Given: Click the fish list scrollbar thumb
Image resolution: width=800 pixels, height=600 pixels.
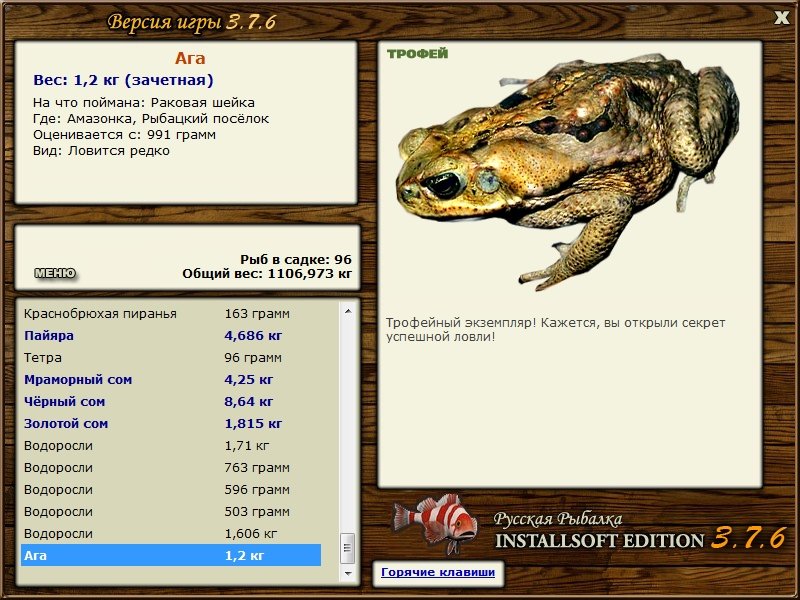Looking at the screenshot, I should 348,548.
